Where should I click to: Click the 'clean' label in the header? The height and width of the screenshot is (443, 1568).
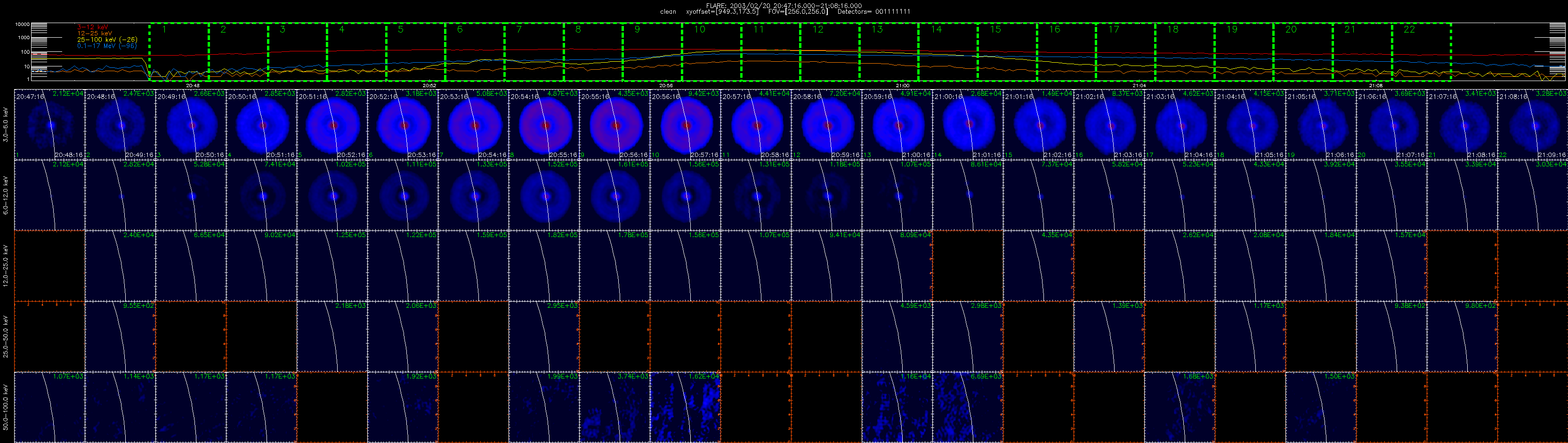point(668,12)
